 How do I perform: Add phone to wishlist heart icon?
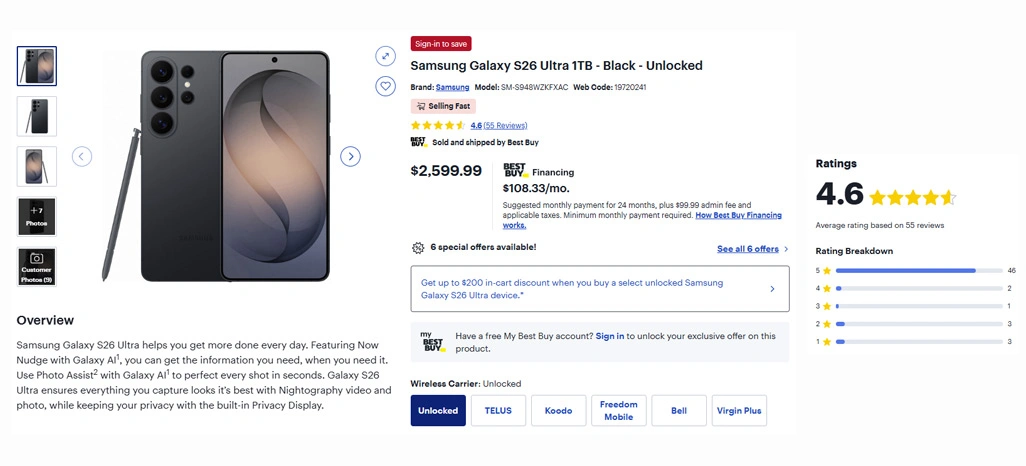(385, 86)
